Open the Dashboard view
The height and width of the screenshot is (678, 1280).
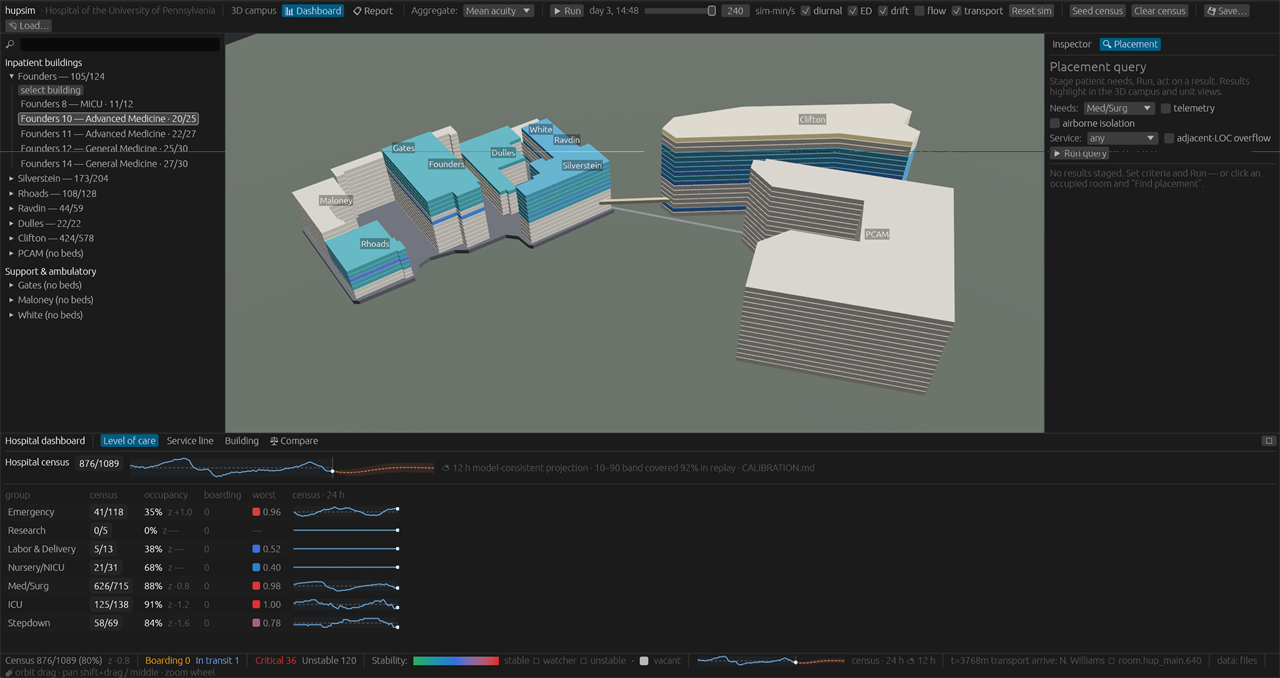tap(312, 11)
